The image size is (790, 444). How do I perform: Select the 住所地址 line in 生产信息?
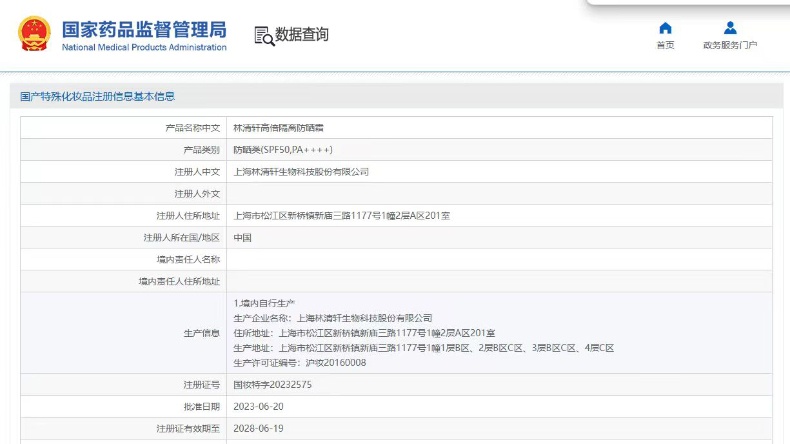[x=364, y=333]
